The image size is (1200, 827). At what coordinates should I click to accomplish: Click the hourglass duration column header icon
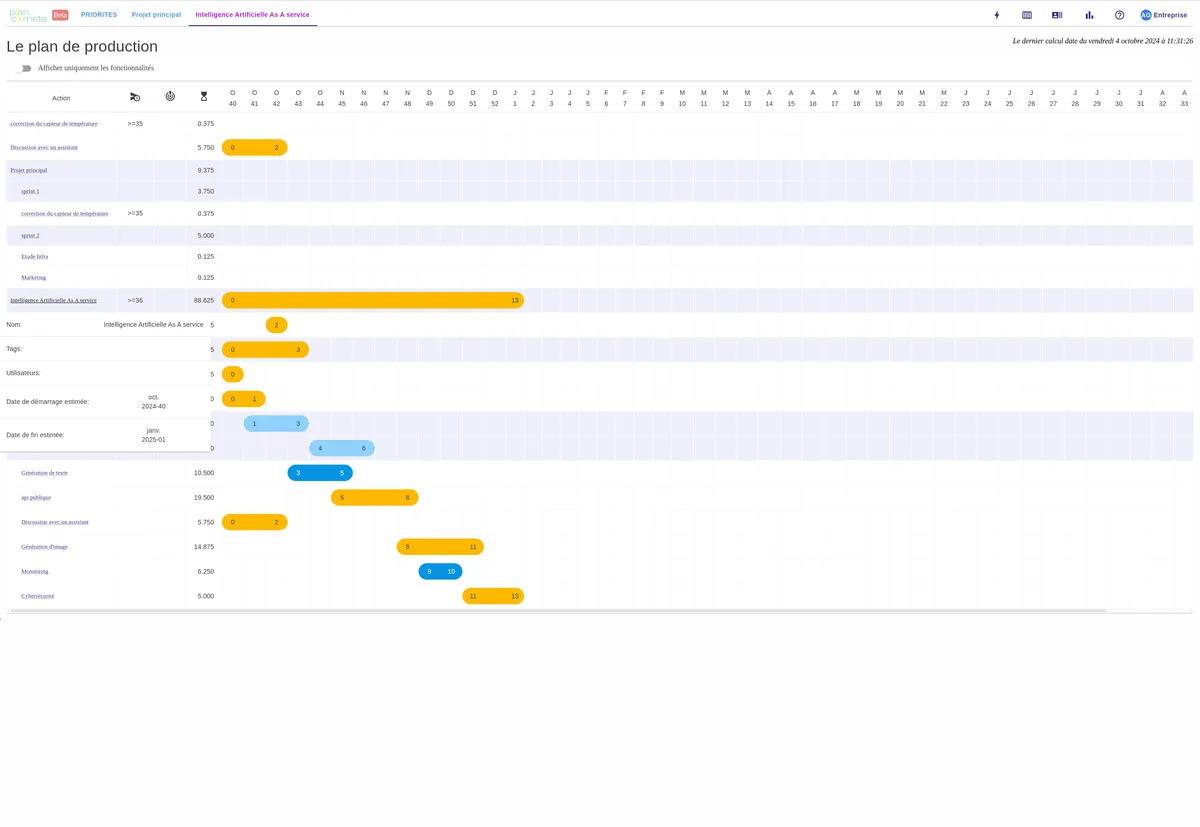(x=204, y=97)
